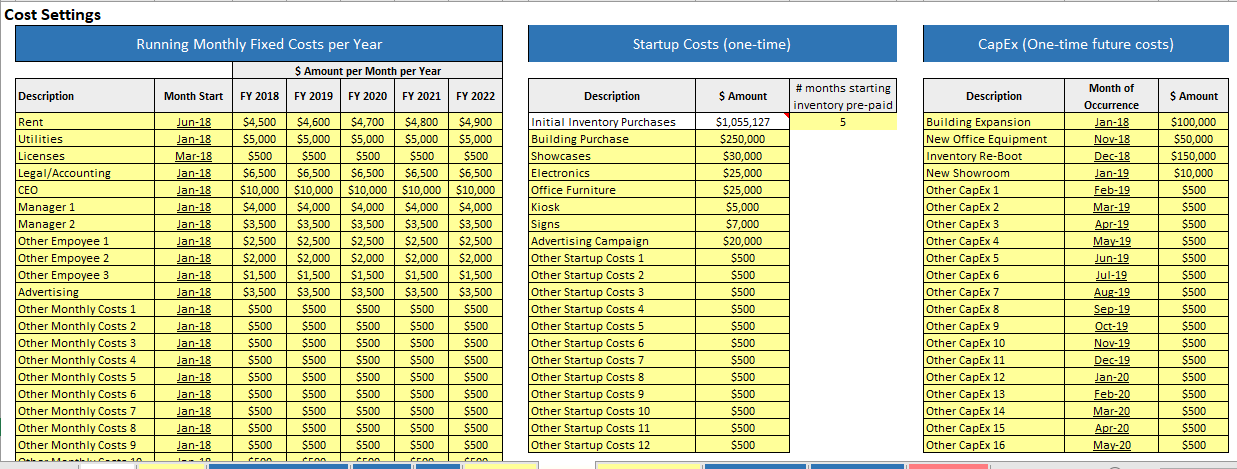1237x469 pixels.
Task: Select the Advertising Campaign description cell
Action: (612, 241)
